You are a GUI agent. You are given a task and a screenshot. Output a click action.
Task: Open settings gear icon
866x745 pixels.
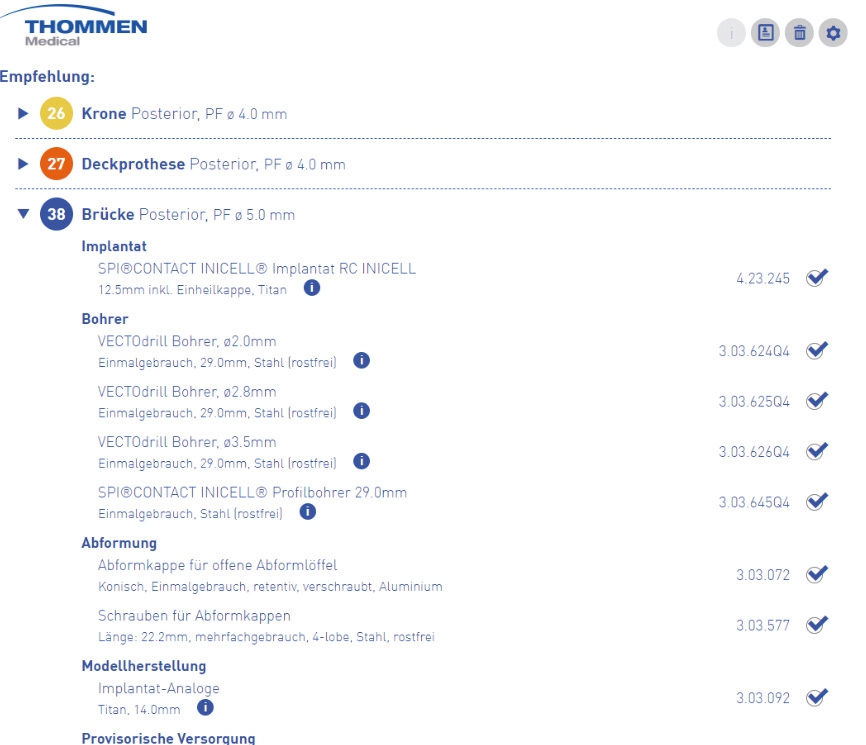(x=833, y=33)
